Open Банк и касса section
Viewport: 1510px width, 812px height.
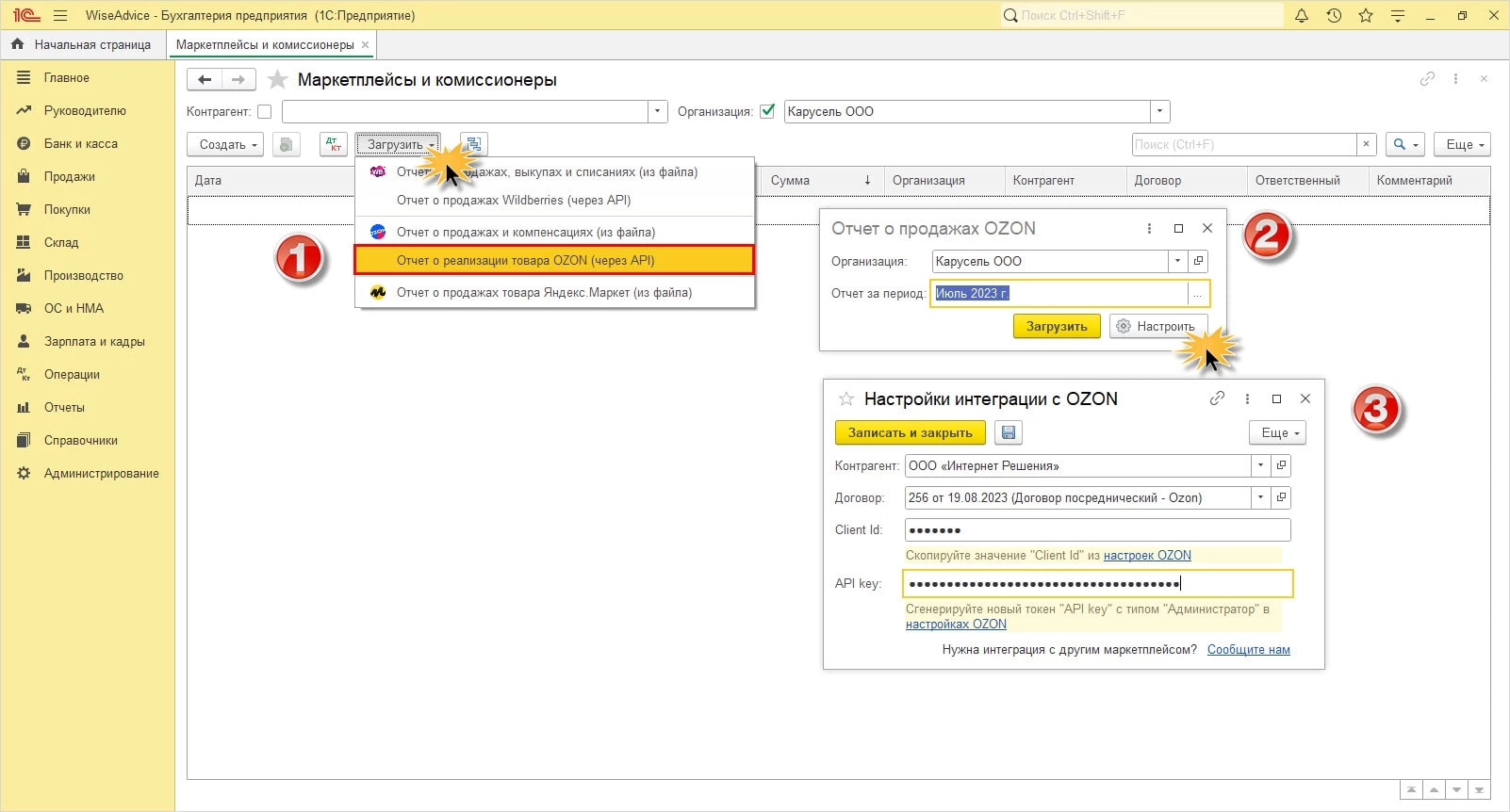pyautogui.click(x=80, y=143)
